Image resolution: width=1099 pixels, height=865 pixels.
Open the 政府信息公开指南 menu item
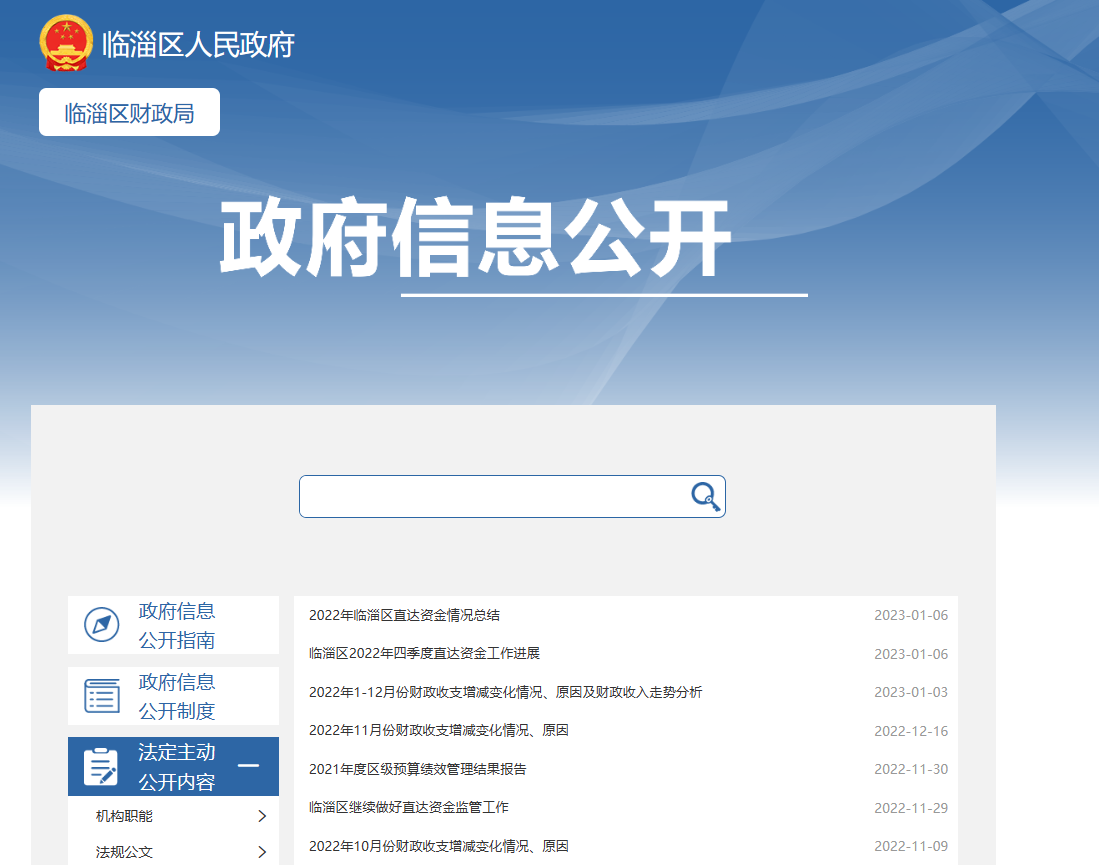[177, 626]
